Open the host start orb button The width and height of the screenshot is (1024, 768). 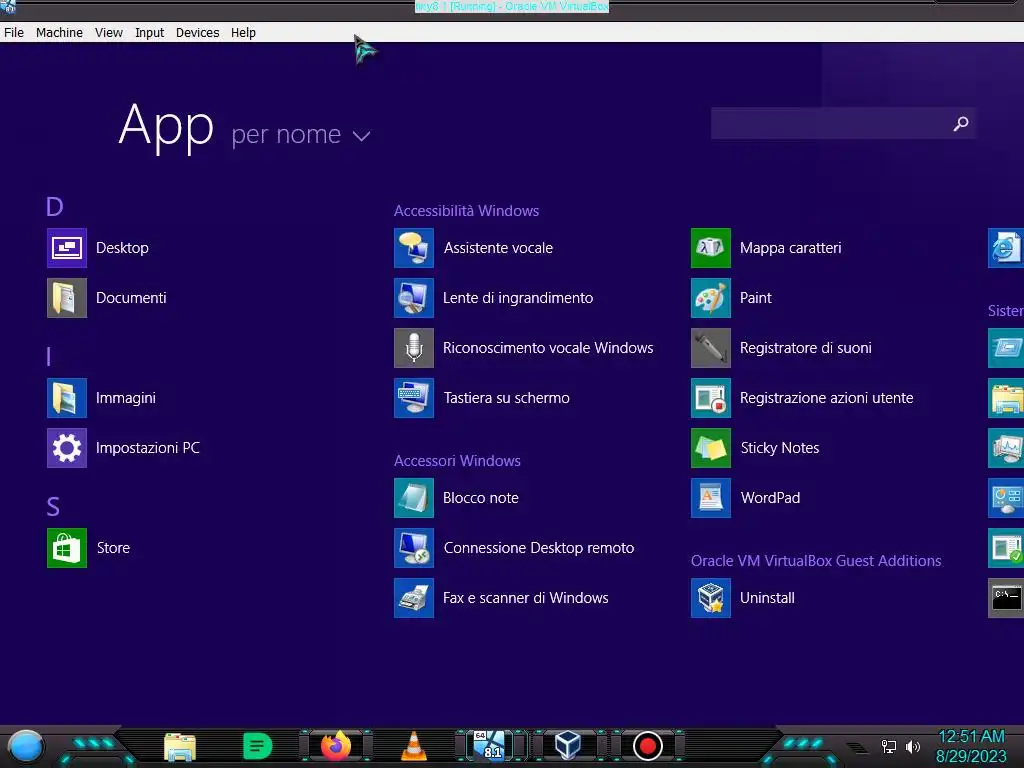click(25, 747)
